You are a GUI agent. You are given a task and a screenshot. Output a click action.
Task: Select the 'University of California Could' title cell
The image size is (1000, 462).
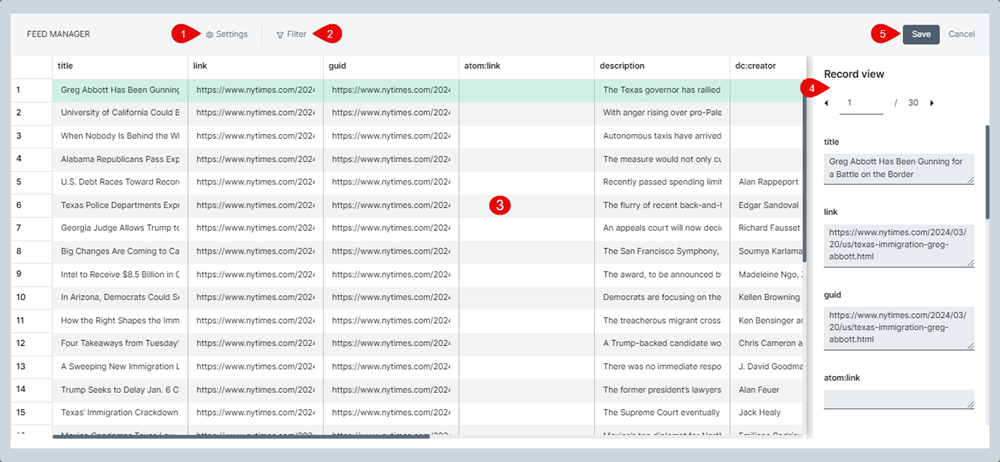click(x=120, y=113)
